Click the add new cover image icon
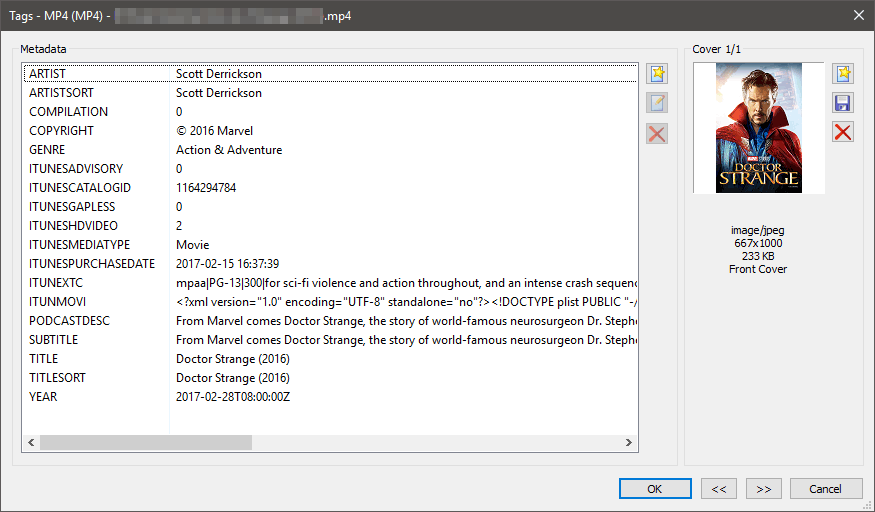Screen dimensions: 875x512 tap(843, 73)
